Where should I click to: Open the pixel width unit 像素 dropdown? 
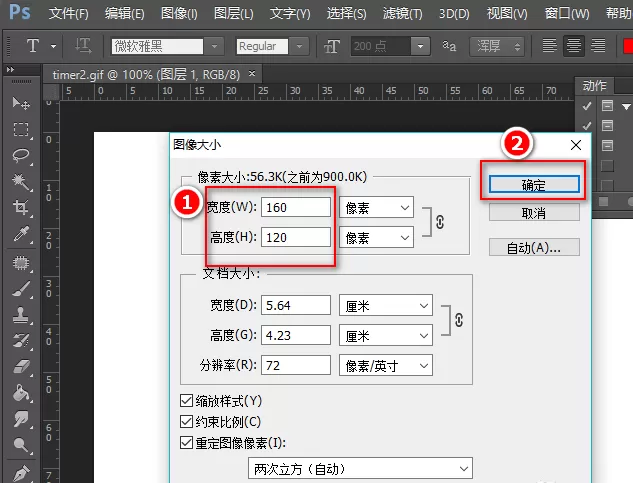(x=376, y=208)
